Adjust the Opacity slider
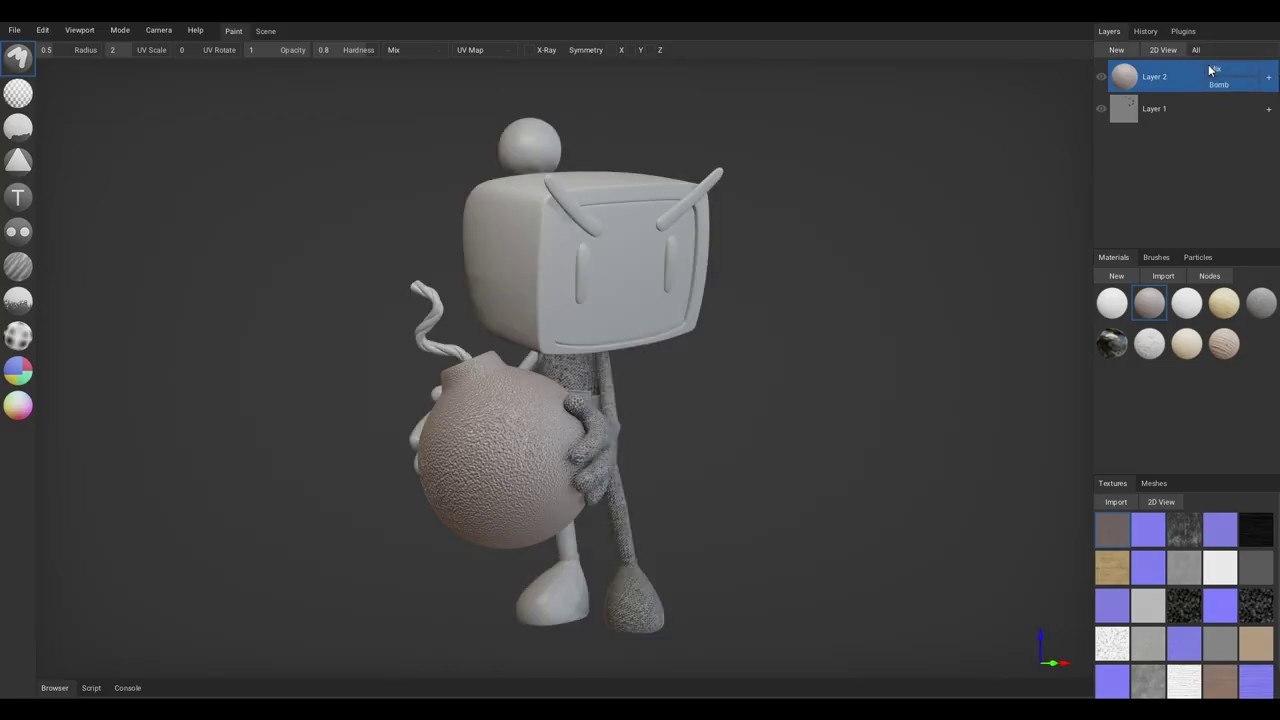 tap(323, 50)
